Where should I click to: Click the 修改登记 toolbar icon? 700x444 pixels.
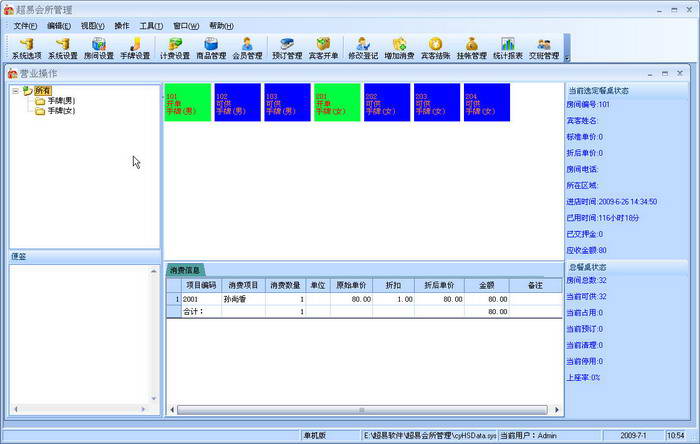[363, 48]
